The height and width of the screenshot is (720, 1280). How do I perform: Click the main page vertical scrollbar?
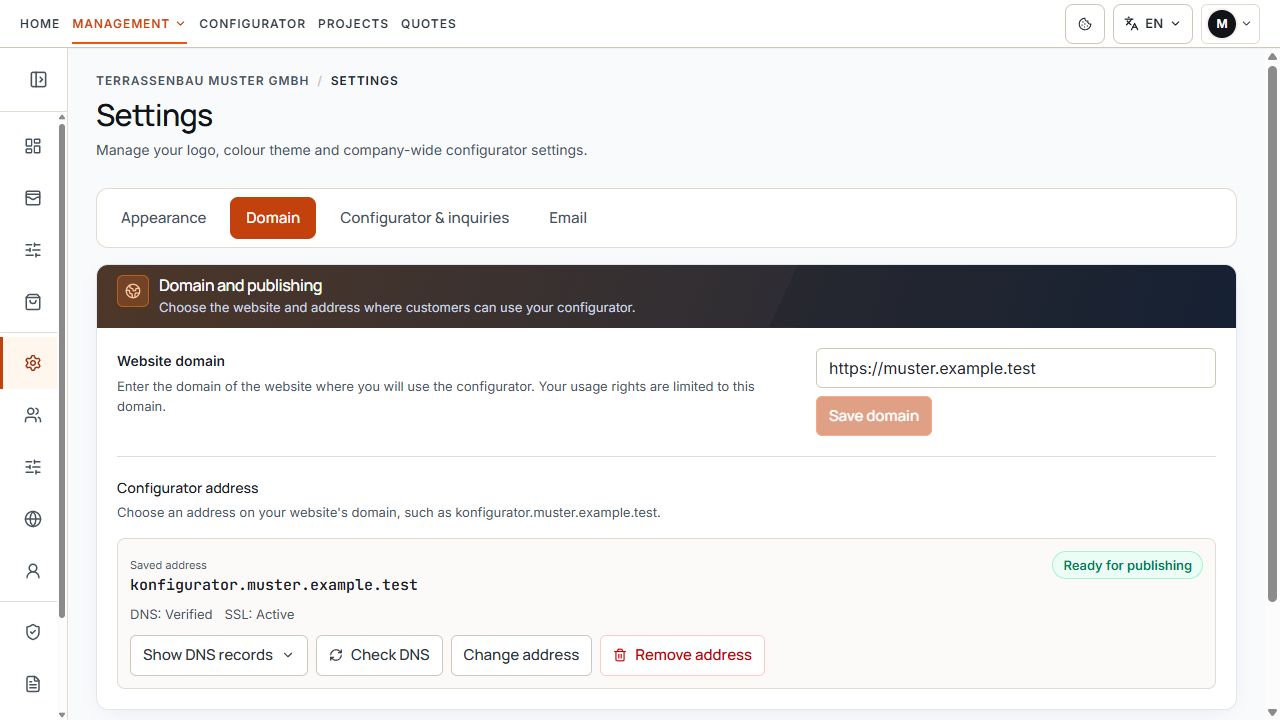(x=1273, y=333)
